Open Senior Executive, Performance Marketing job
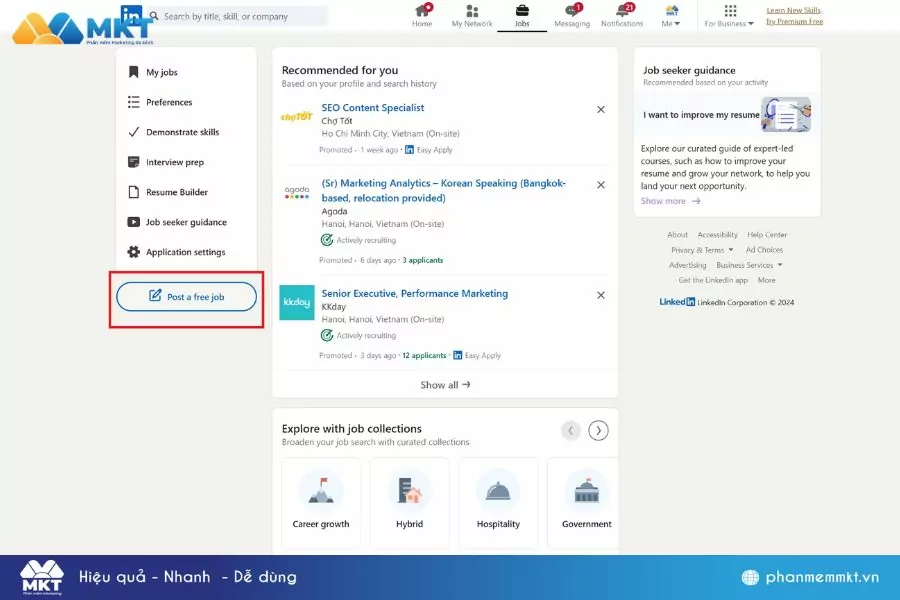This screenshot has height=600, width=900. click(x=414, y=293)
